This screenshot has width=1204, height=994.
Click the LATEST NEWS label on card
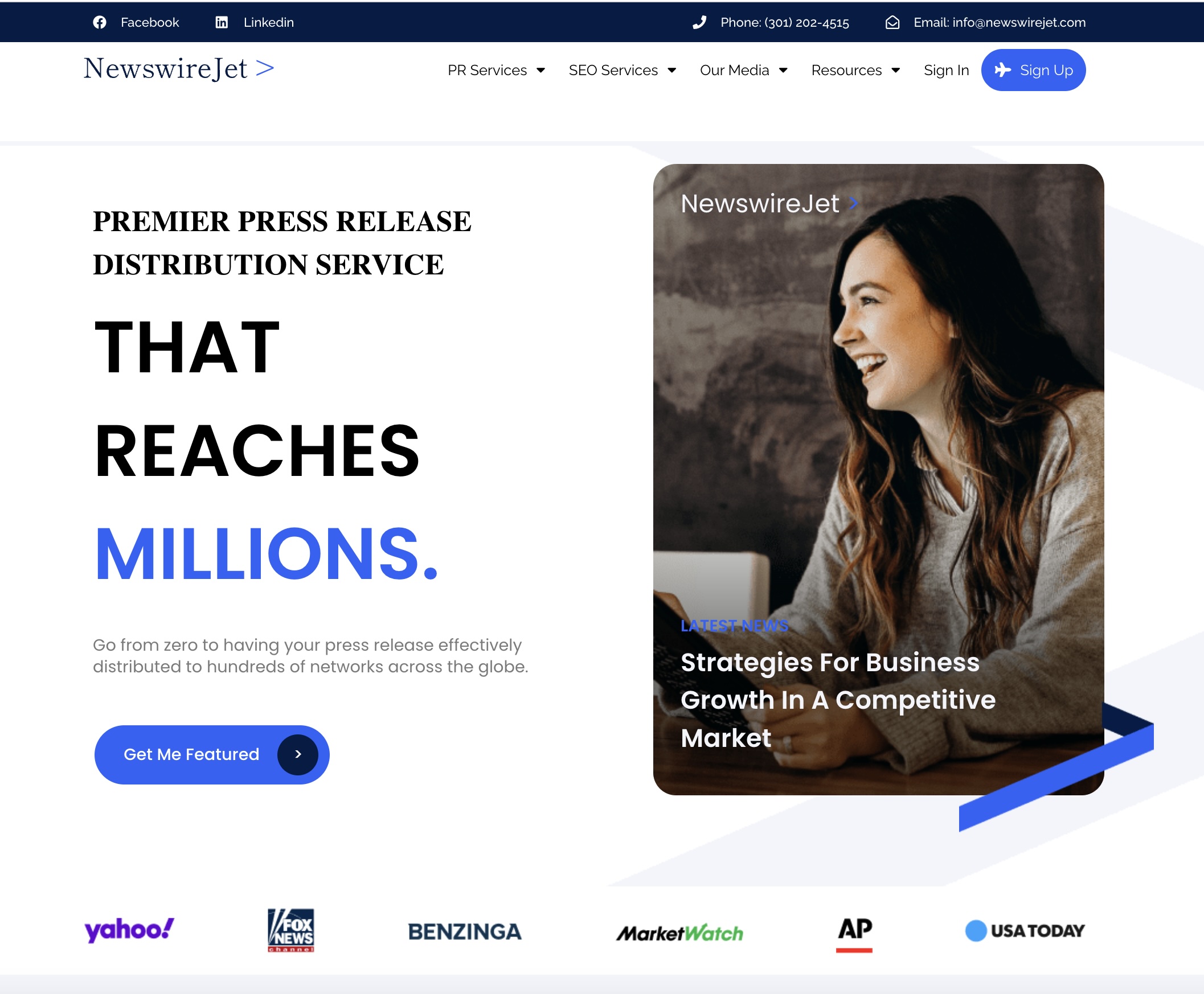[x=734, y=625]
